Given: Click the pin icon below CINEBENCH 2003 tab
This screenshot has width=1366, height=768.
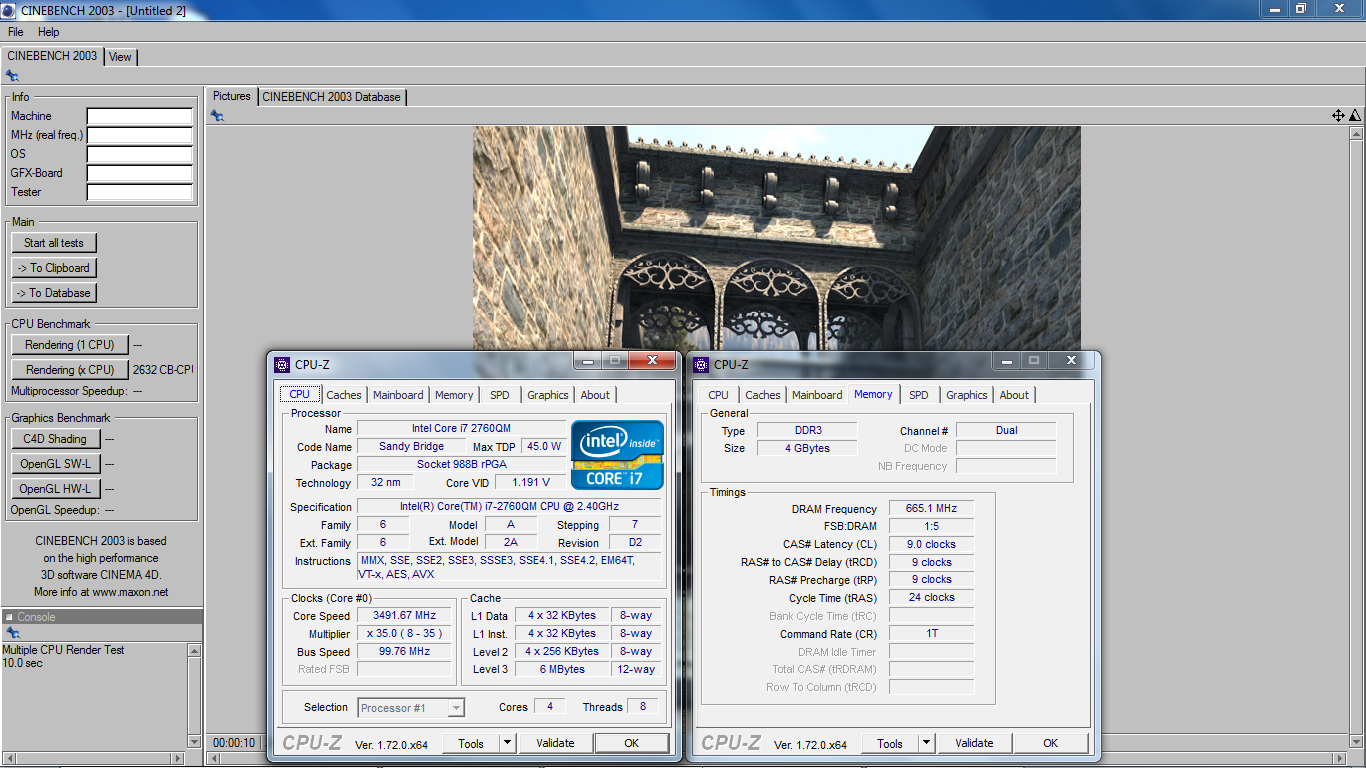Looking at the screenshot, I should coord(12,76).
